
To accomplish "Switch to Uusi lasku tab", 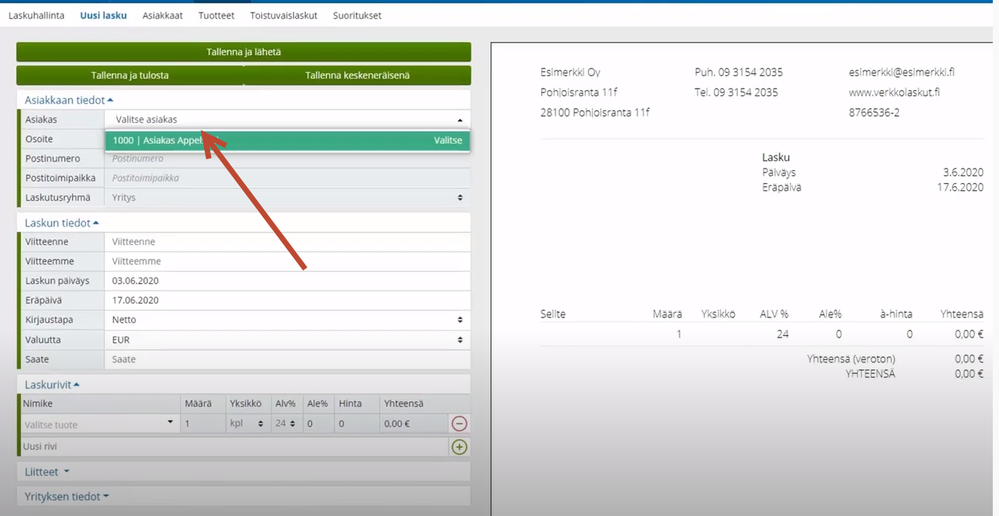I will coord(103,15).
